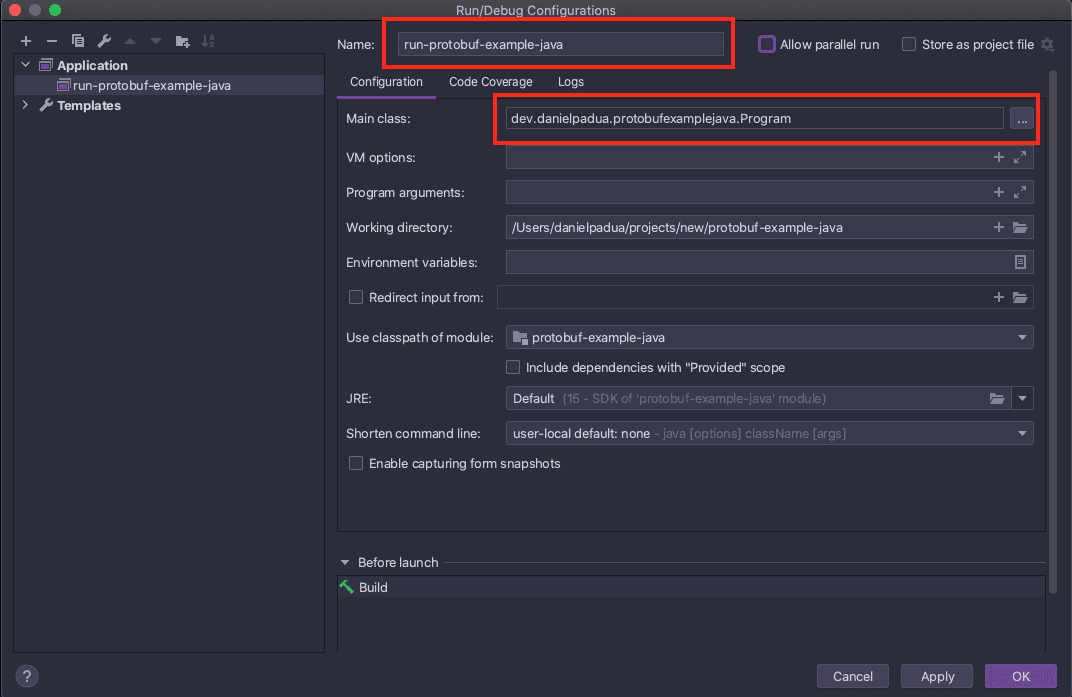Click the Cancel button

(853, 676)
